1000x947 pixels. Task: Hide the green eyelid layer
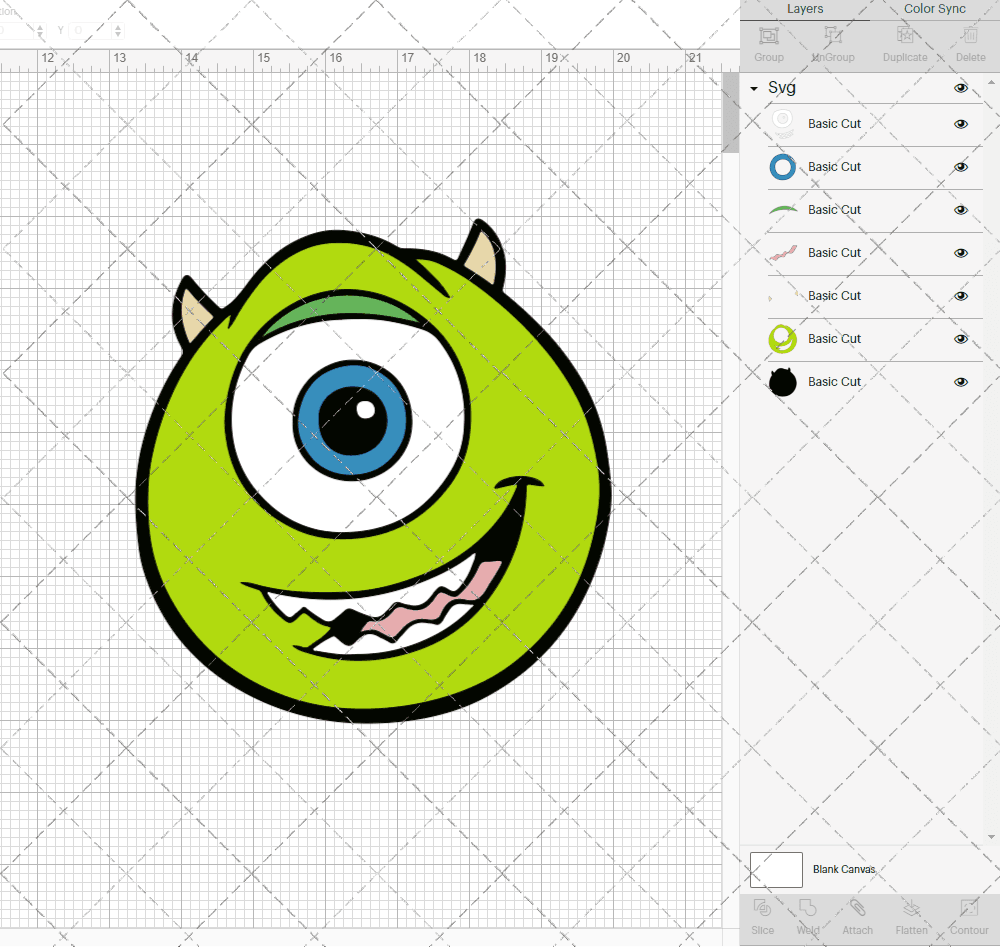coord(961,210)
